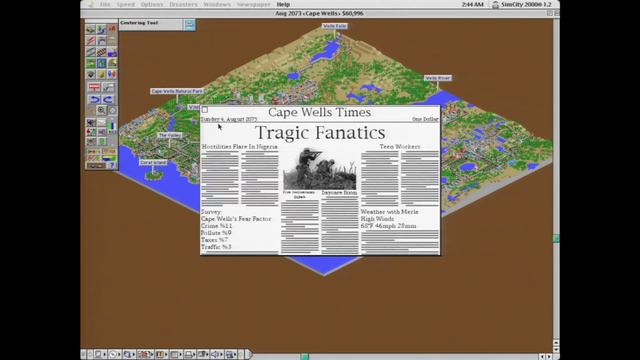Select the Education buildings tool
This screenshot has height=360, width=640.
click(x=90, y=74)
